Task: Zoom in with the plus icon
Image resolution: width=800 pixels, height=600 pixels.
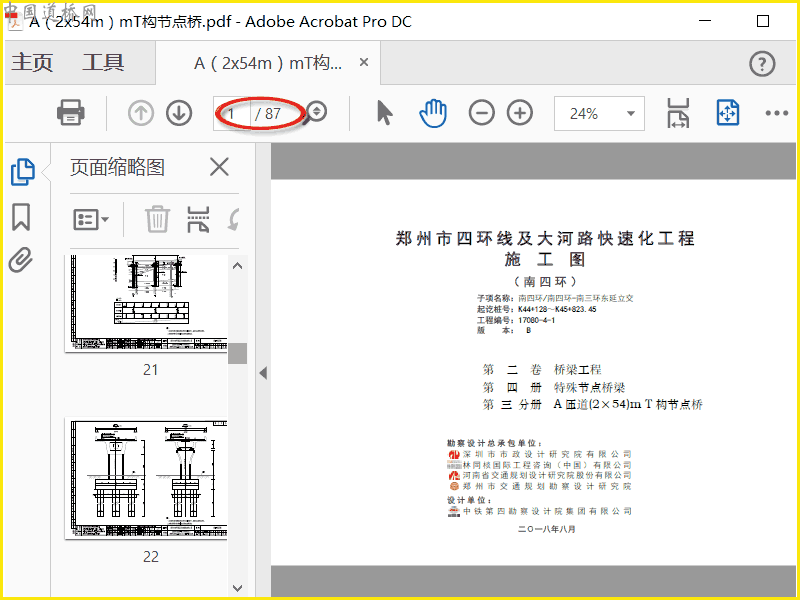Action: [x=520, y=113]
